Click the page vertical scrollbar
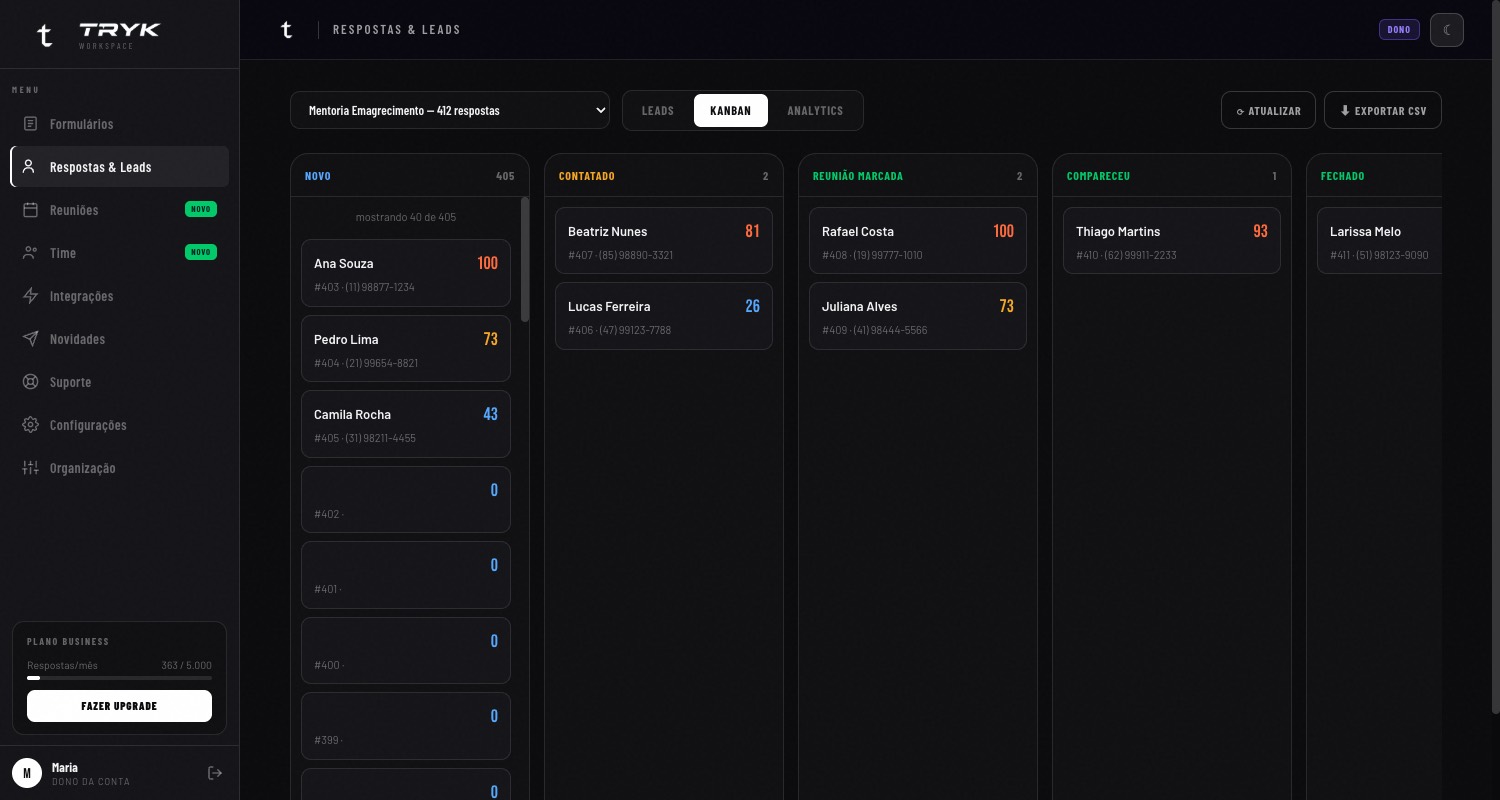 click(x=1495, y=356)
